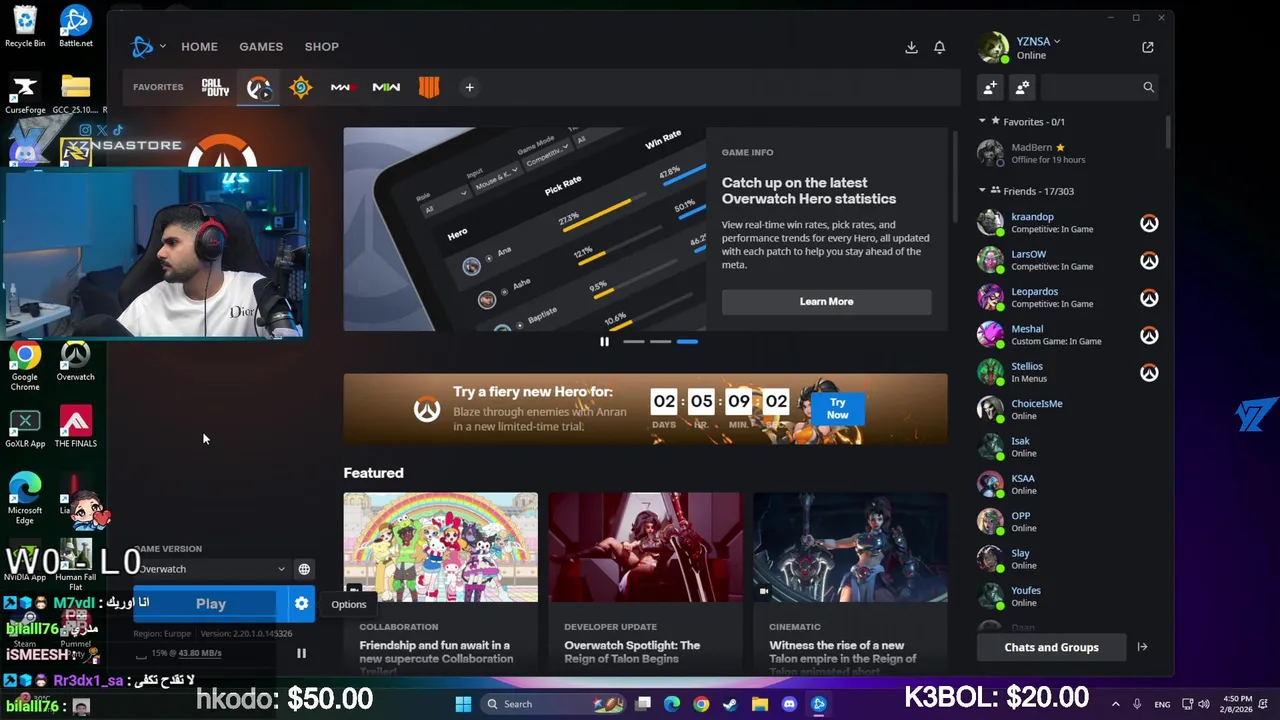The width and height of the screenshot is (1280, 720).
Task: Click the Overwatch icon beside Stellios
Action: (x=1149, y=372)
